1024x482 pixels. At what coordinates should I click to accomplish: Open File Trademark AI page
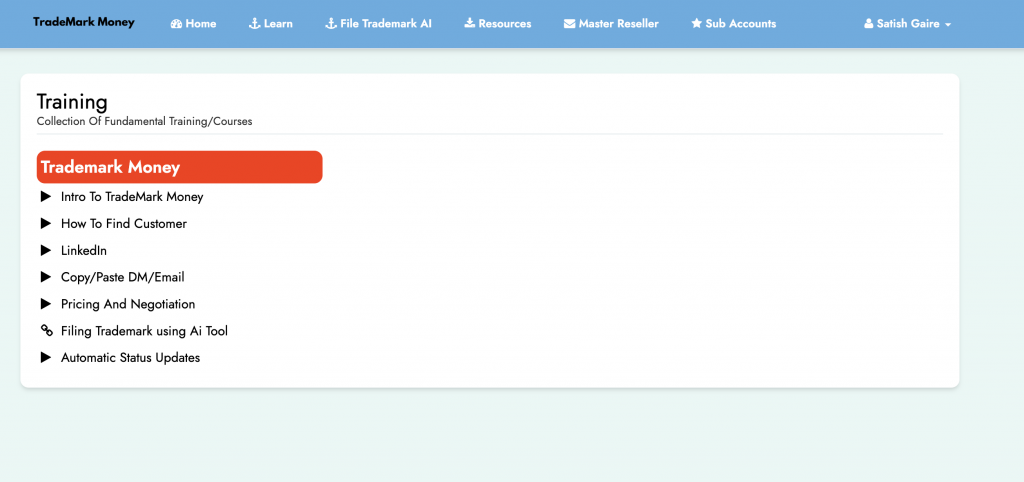pos(379,24)
